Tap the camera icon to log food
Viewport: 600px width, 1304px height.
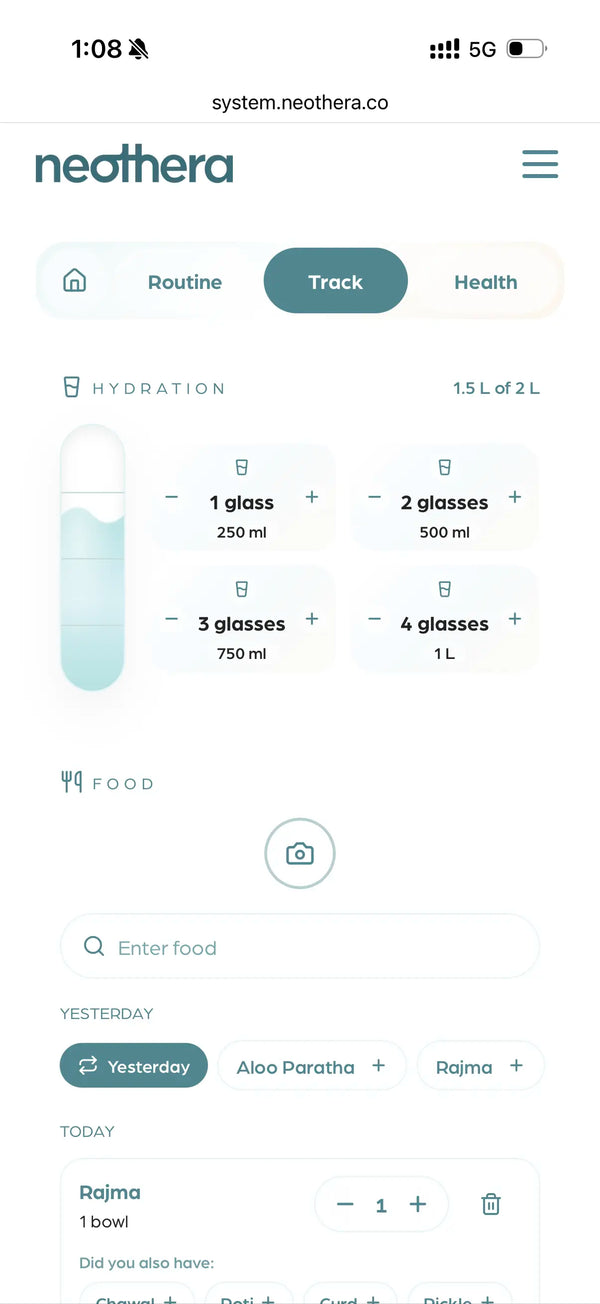[300, 854]
